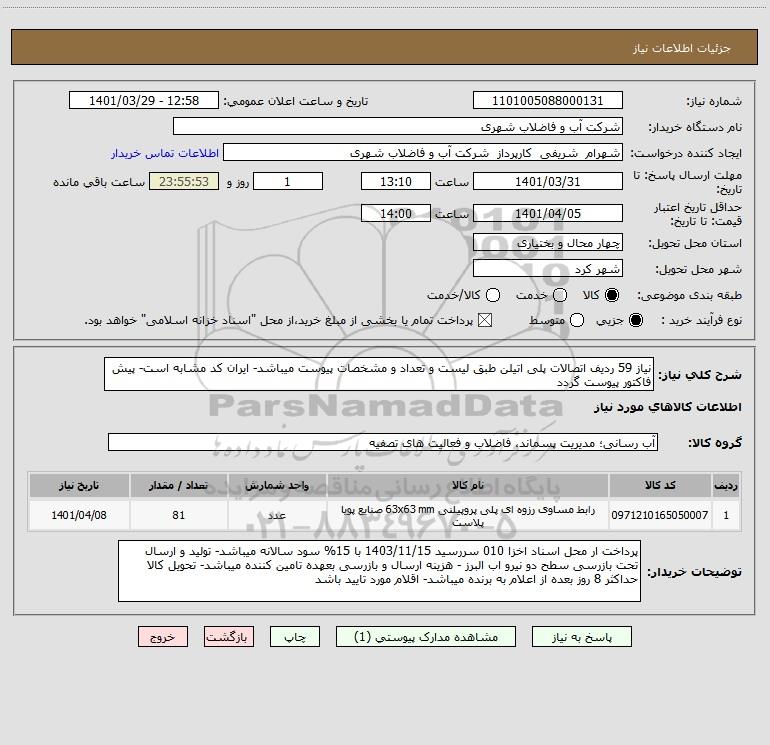Select the خدمت radio button

pyautogui.click(x=560, y=295)
